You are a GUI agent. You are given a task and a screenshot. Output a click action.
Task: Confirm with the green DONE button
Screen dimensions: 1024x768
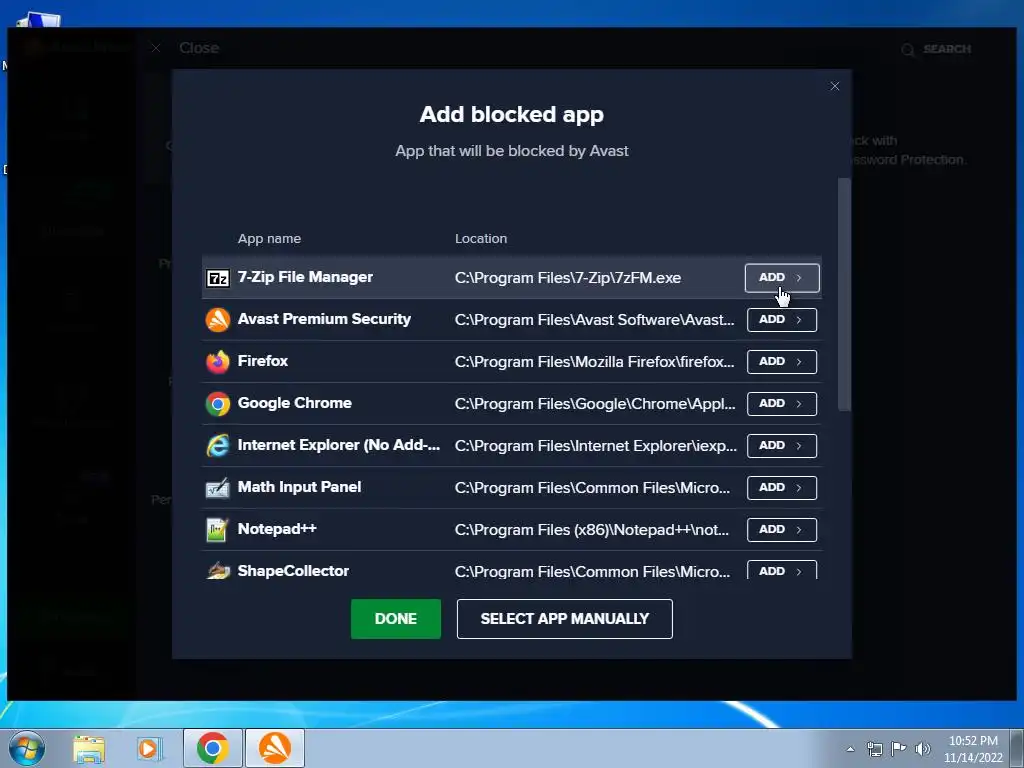[x=396, y=618]
